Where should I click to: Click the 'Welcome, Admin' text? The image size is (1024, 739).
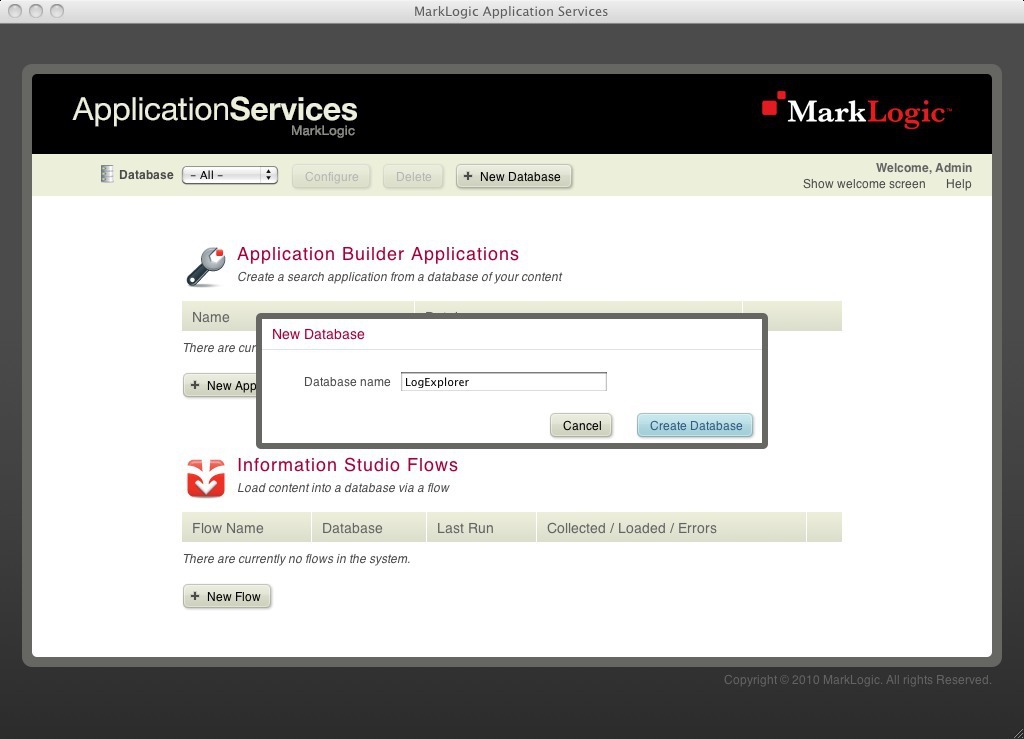(923, 168)
